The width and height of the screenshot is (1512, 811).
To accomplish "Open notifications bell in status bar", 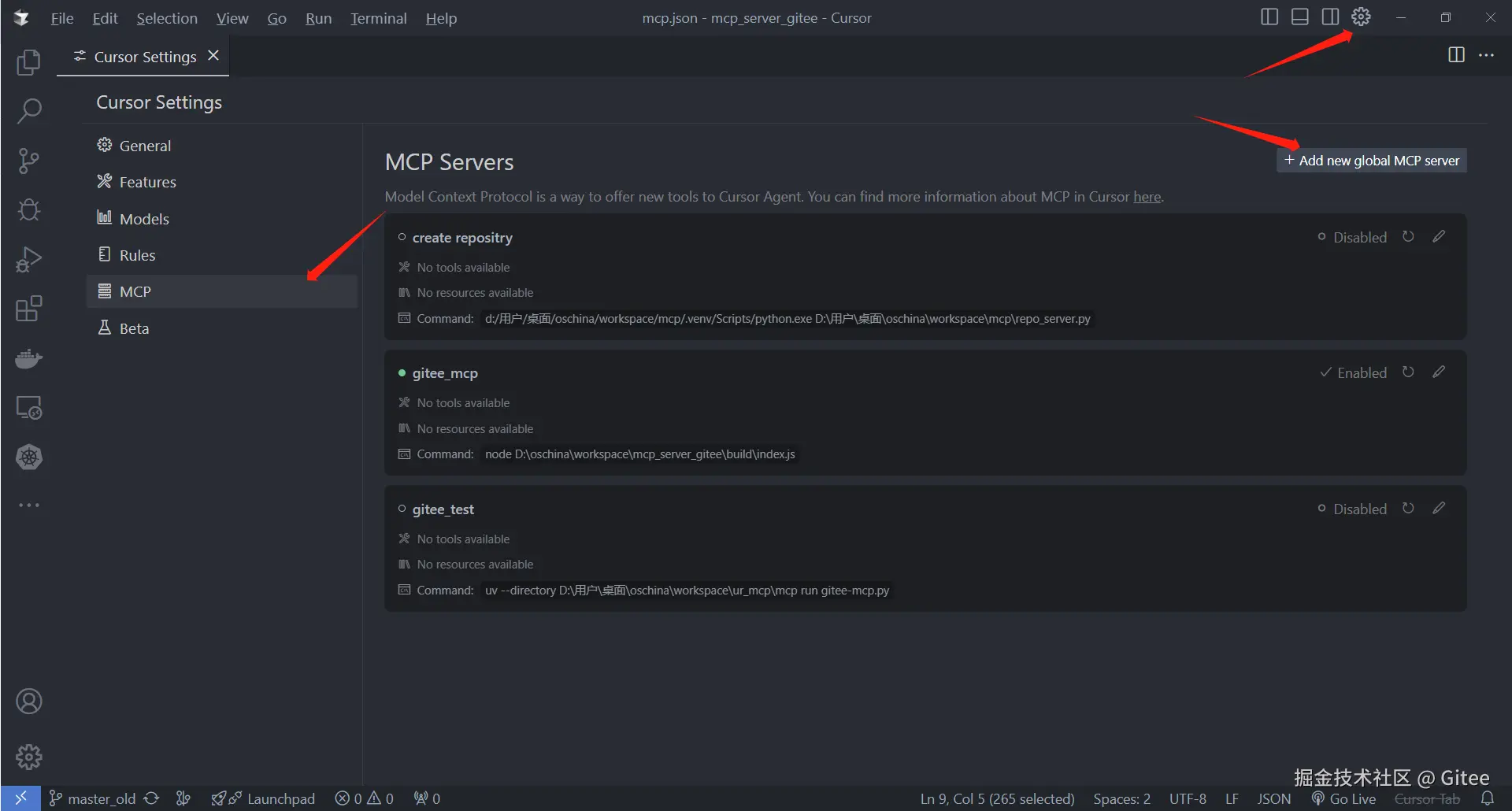I will 1488,798.
